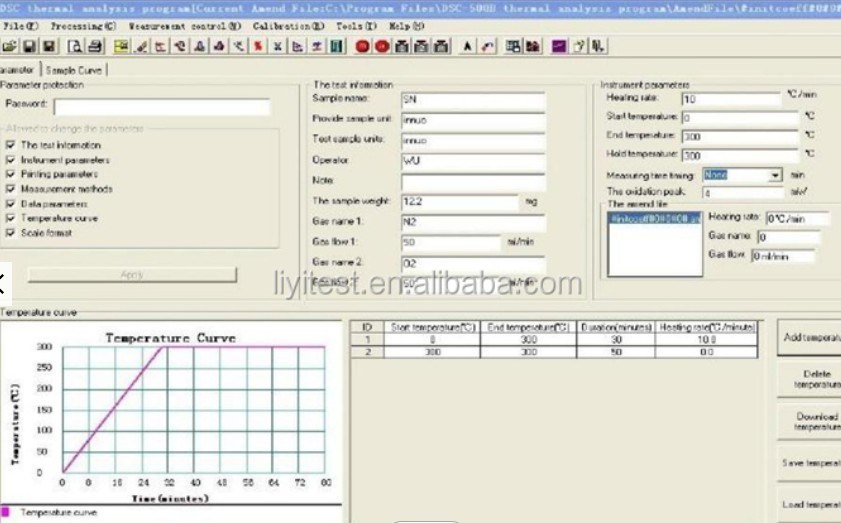Open print preview from the toolbar
The height and width of the screenshot is (523, 841).
point(76,47)
